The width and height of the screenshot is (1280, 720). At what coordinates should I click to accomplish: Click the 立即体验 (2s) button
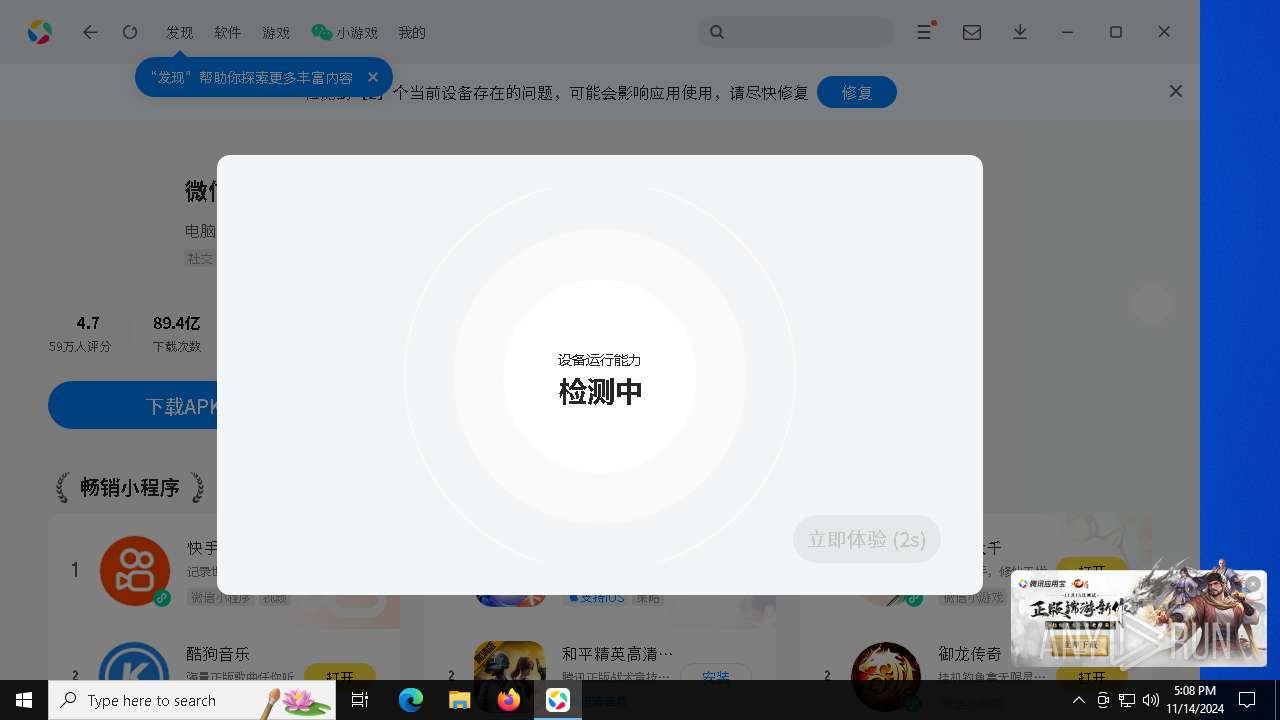point(867,539)
